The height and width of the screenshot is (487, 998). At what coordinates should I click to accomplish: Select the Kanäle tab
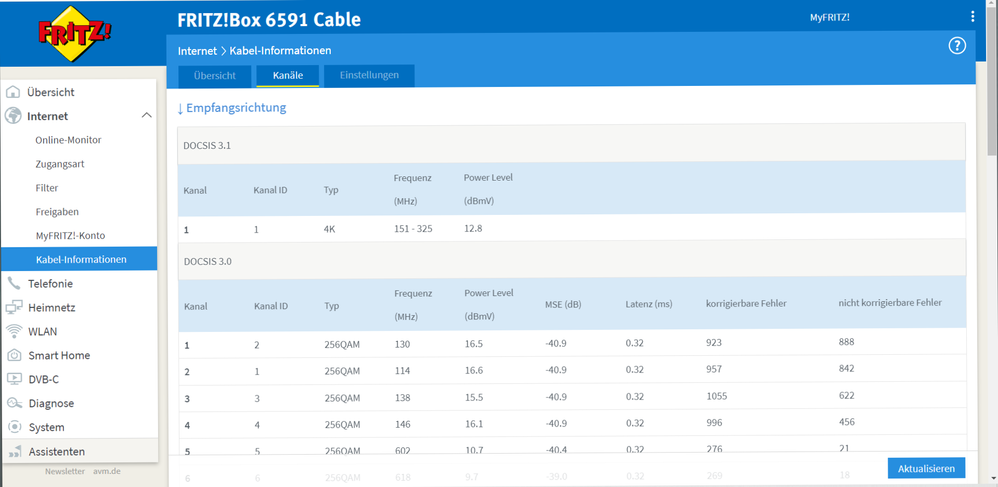[287, 76]
